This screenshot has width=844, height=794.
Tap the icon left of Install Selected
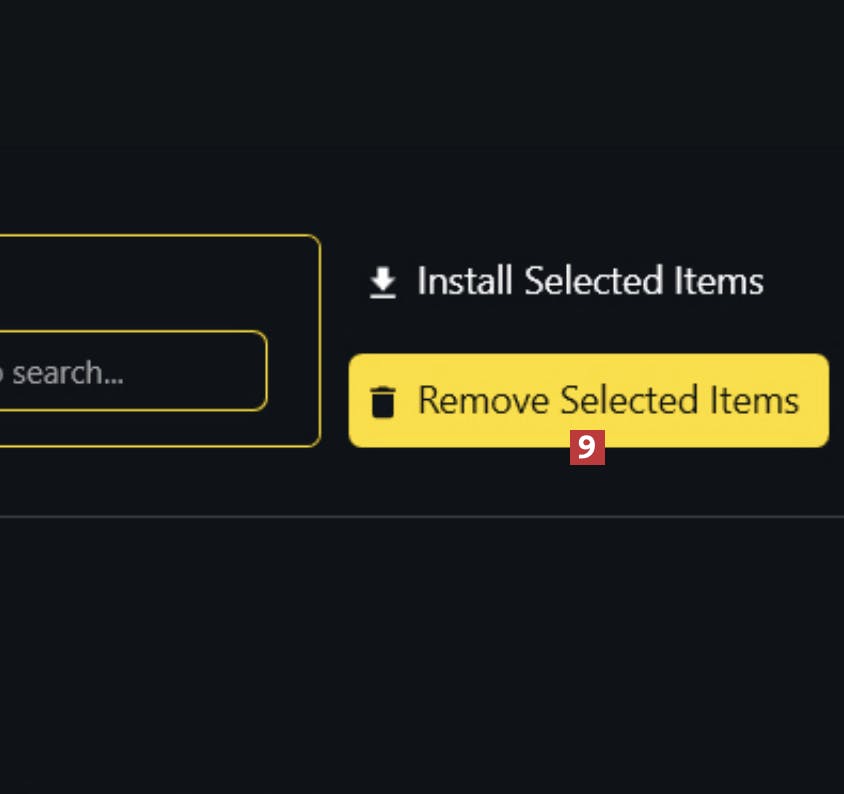tap(383, 283)
